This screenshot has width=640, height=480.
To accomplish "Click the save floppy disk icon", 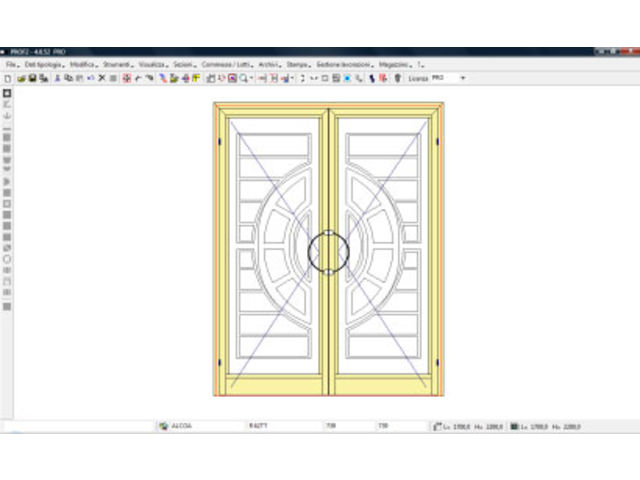I will tap(32, 78).
